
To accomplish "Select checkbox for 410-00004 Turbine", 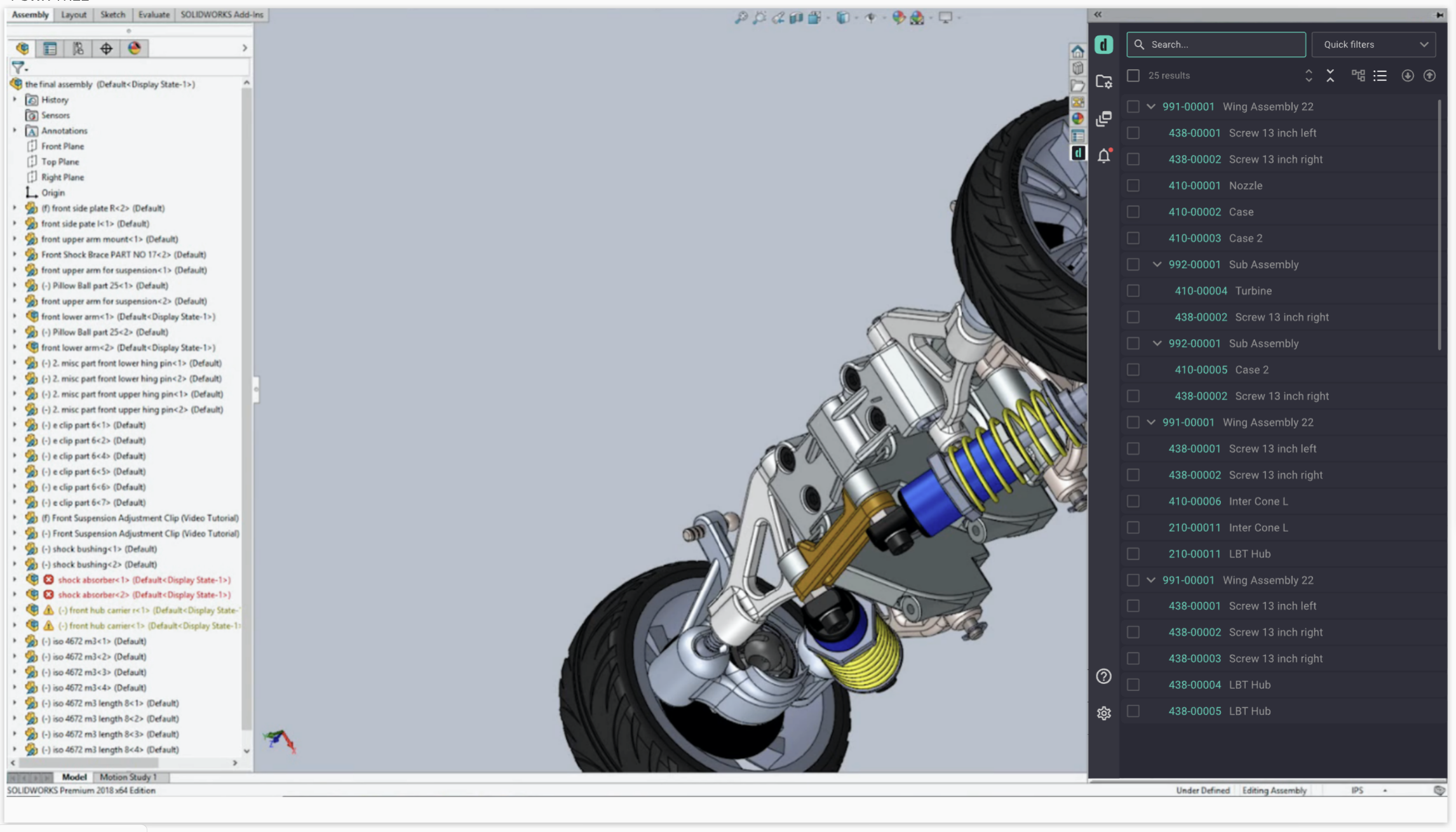I will tap(1133, 291).
